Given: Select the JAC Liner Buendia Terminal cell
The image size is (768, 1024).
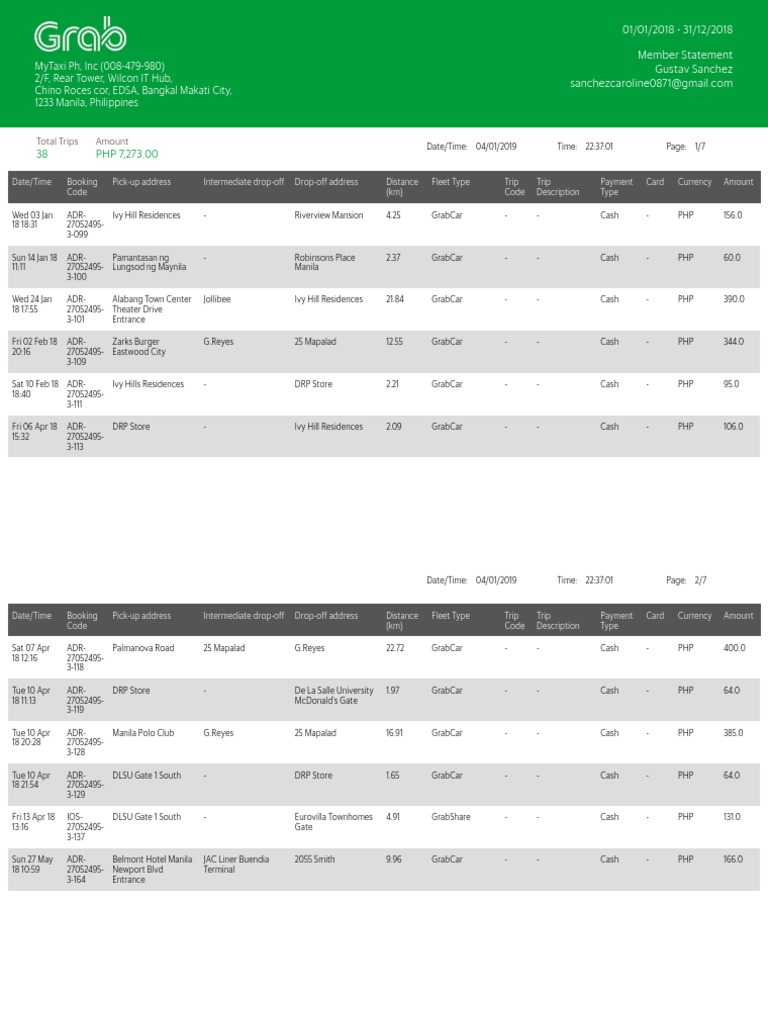Looking at the screenshot, I should 236,864.
